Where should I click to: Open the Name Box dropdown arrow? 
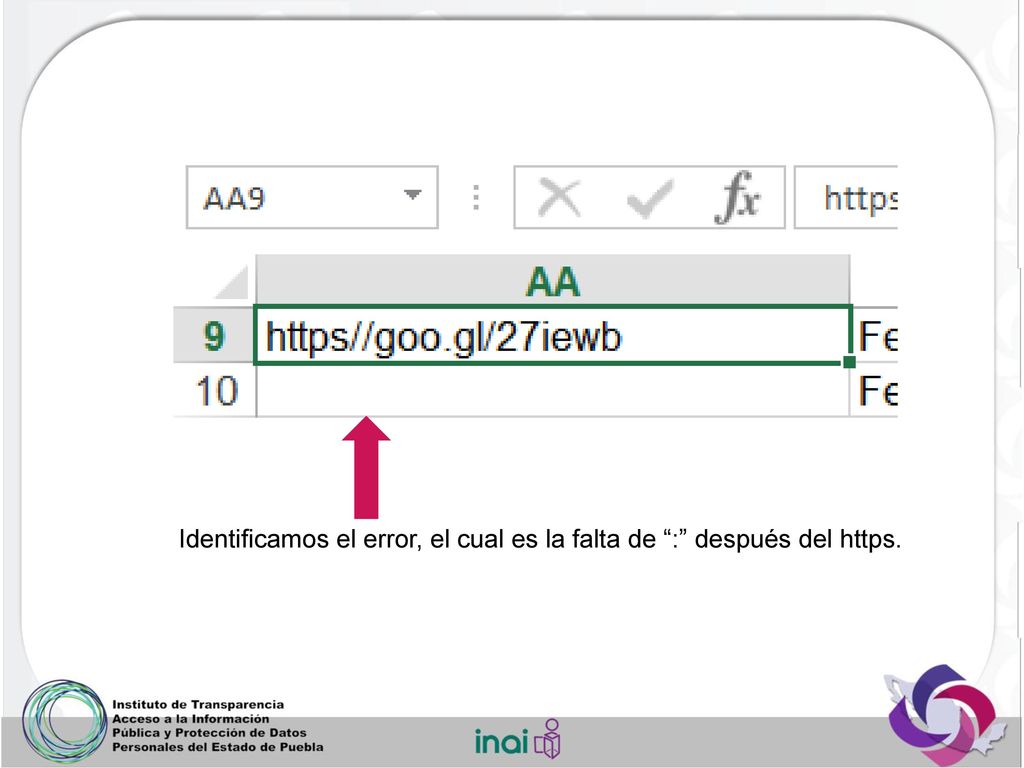click(412, 195)
